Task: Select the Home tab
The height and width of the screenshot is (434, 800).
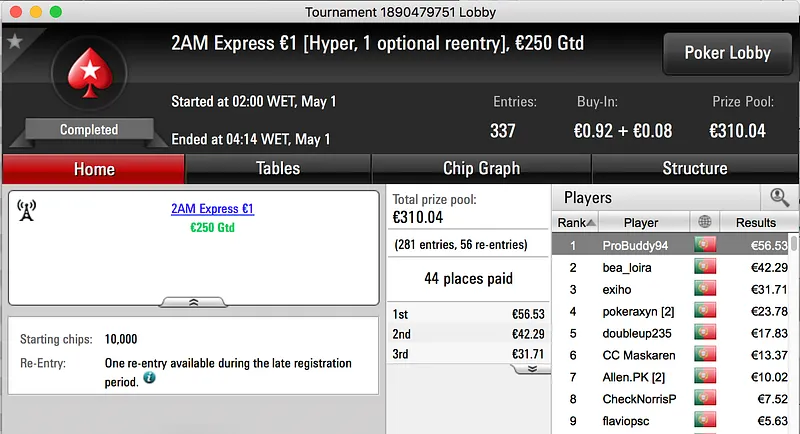Action: click(x=94, y=169)
